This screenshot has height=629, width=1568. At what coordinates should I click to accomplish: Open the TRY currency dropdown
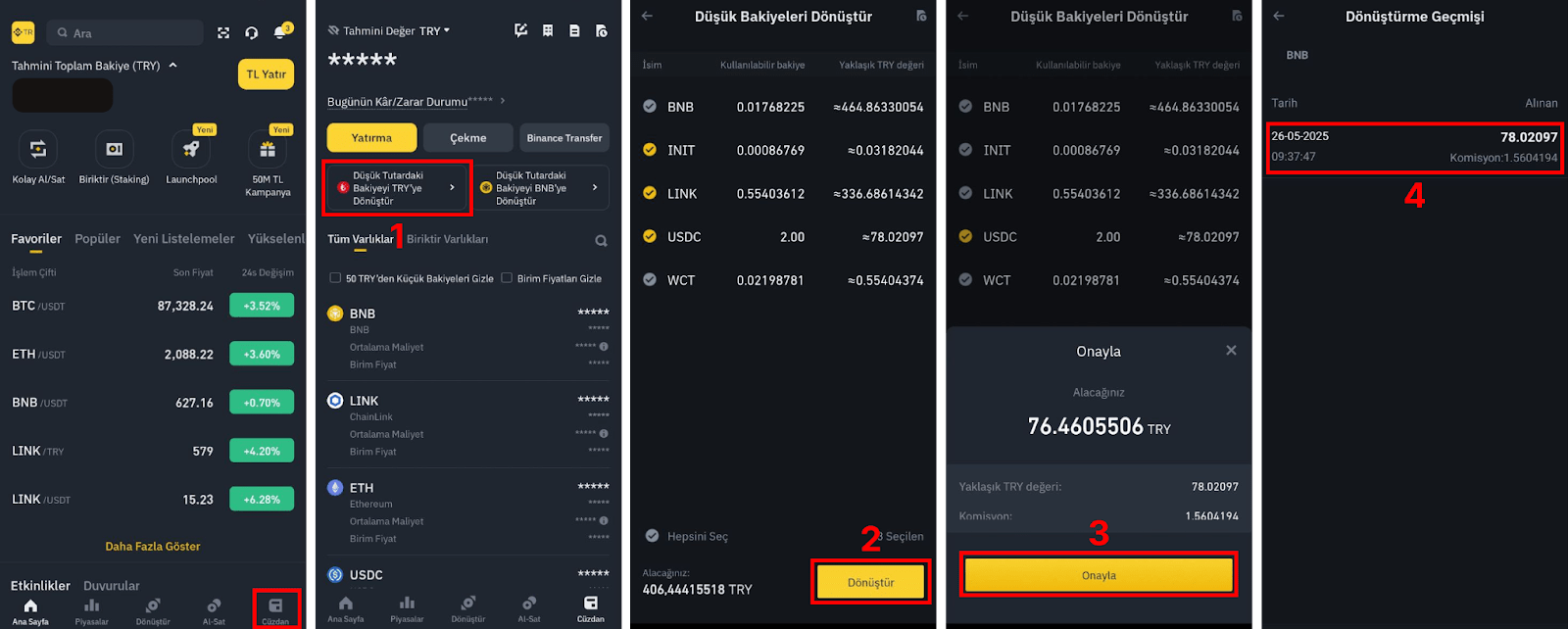pos(435,31)
